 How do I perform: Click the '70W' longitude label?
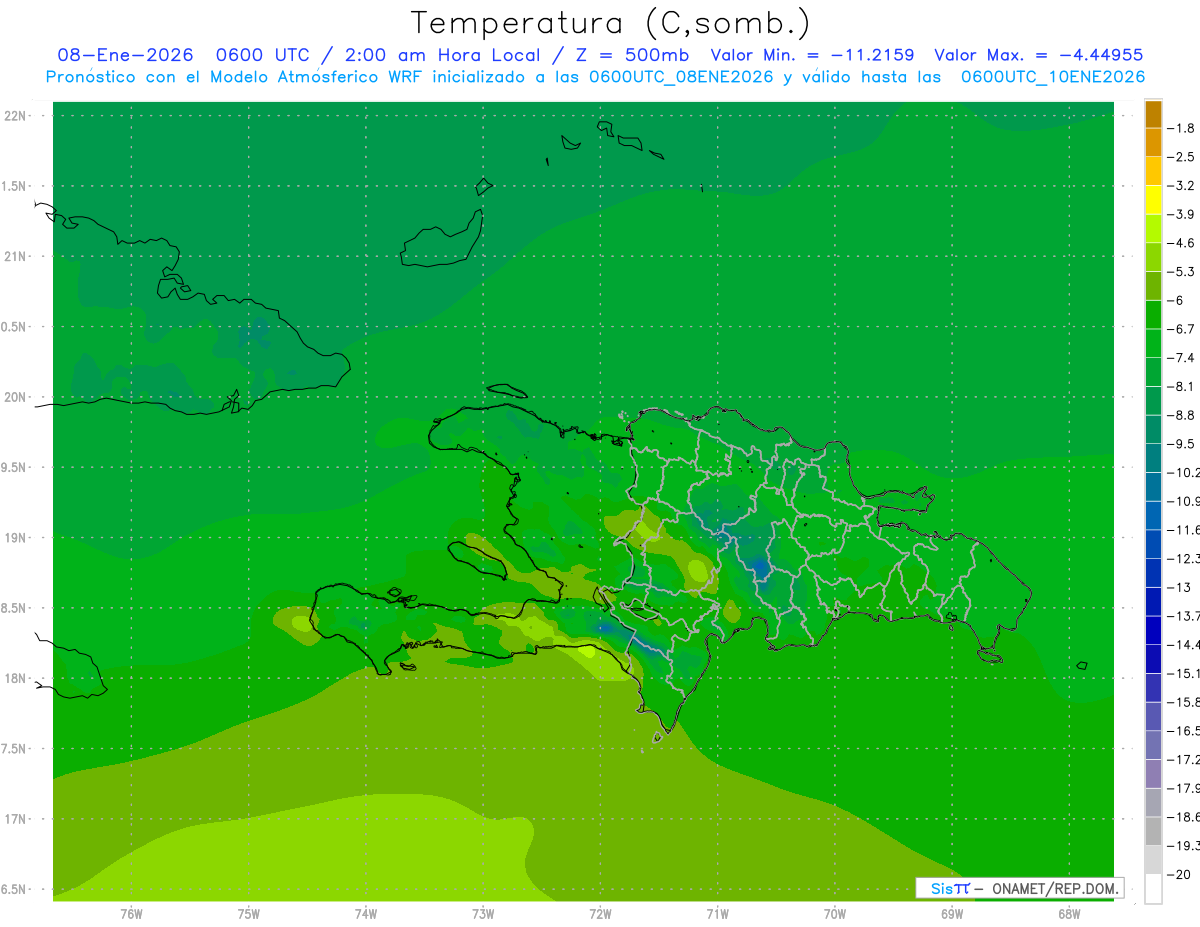click(835, 914)
